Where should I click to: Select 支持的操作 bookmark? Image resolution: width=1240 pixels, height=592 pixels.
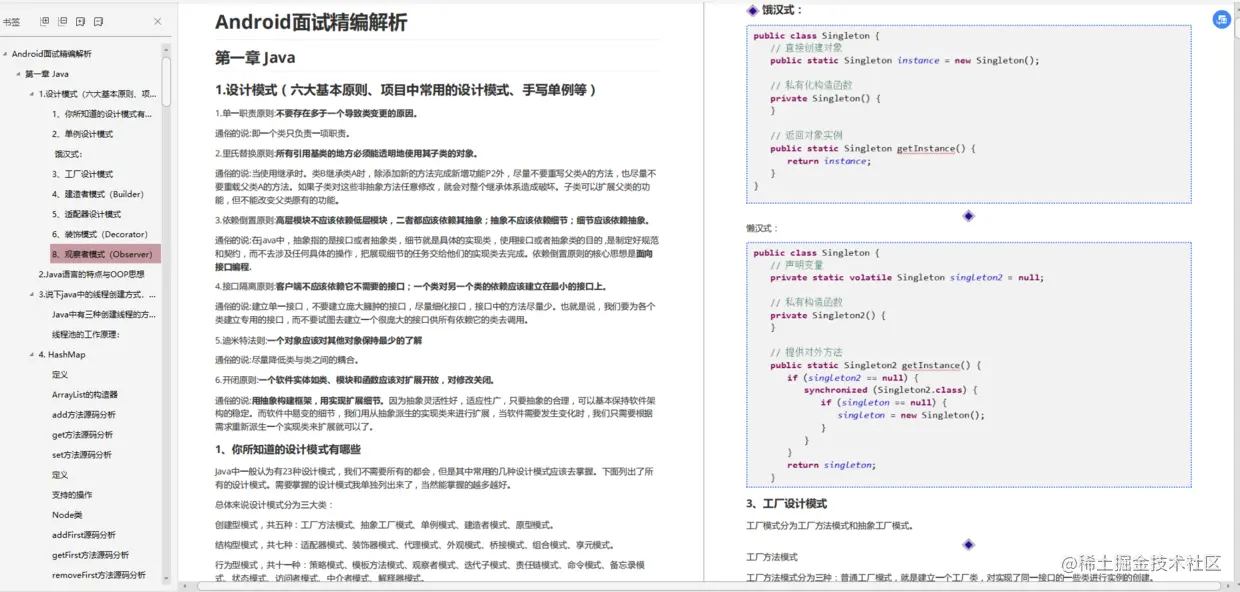pyautogui.click(x=72, y=495)
